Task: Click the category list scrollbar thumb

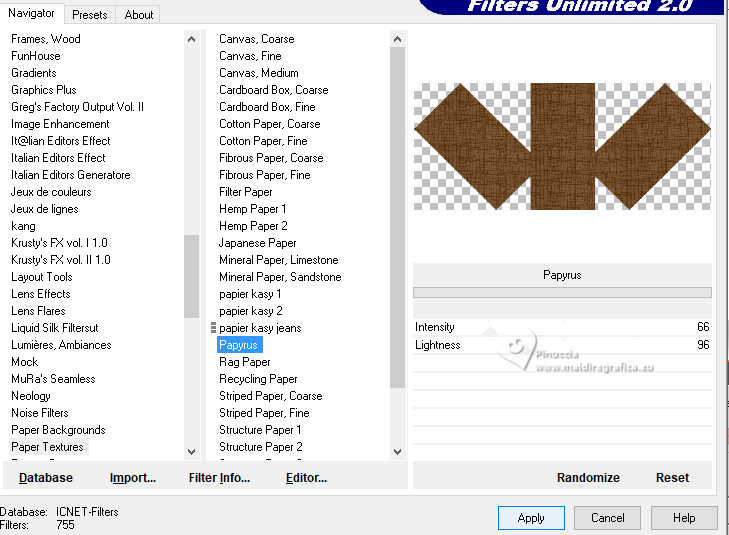Action: [x=191, y=276]
